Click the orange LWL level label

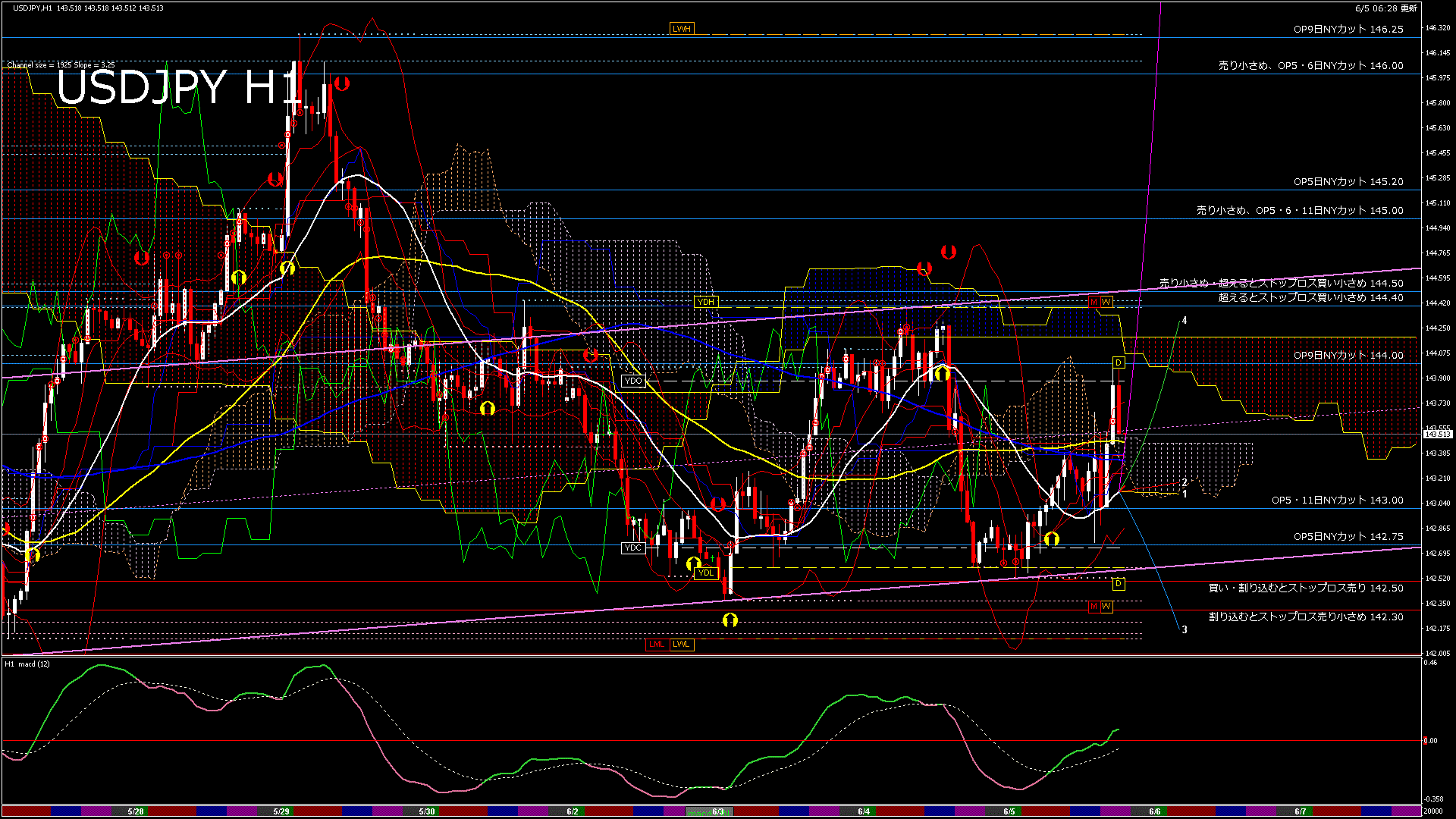coord(681,645)
